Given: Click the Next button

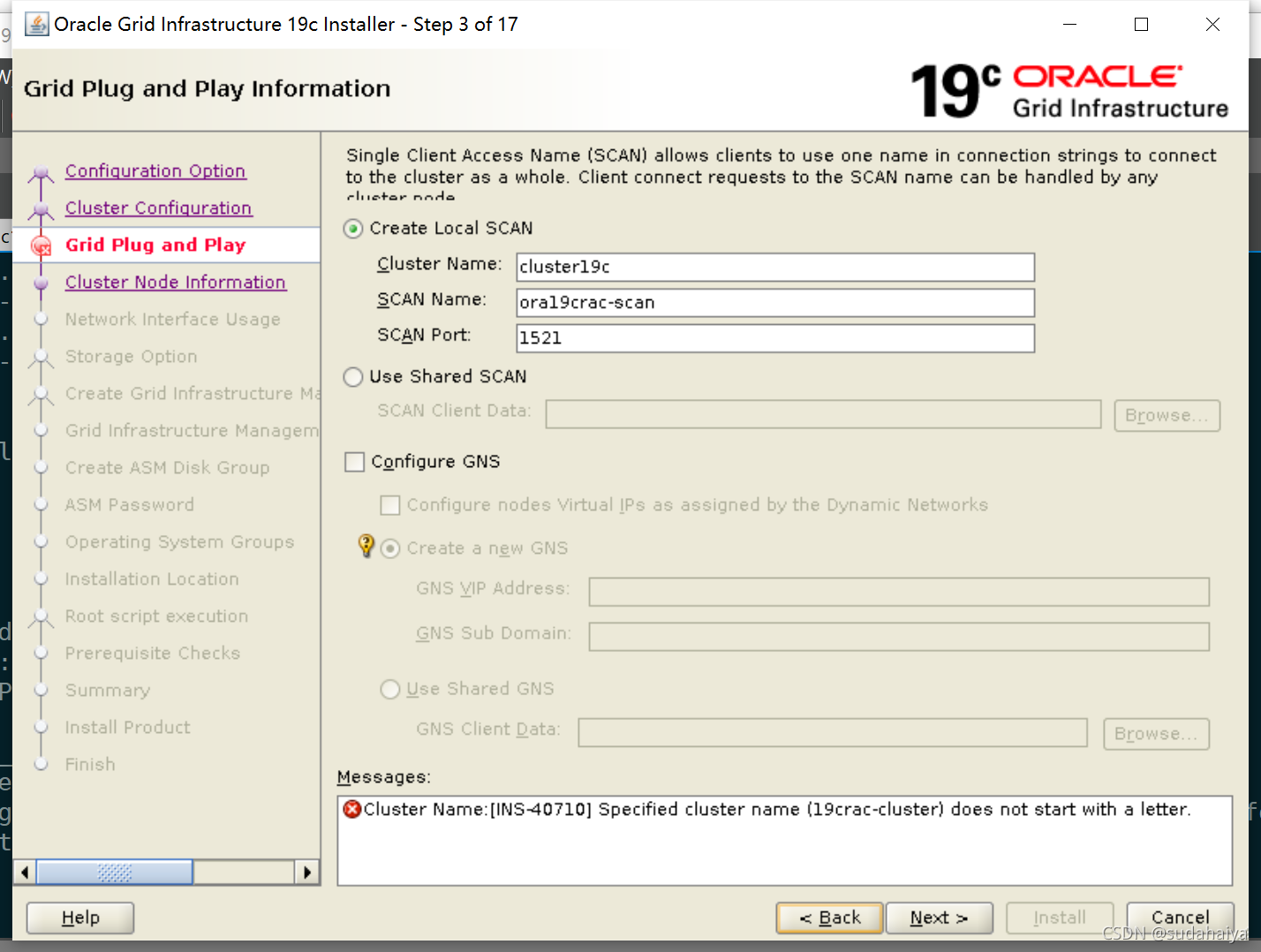Looking at the screenshot, I should 940,918.
